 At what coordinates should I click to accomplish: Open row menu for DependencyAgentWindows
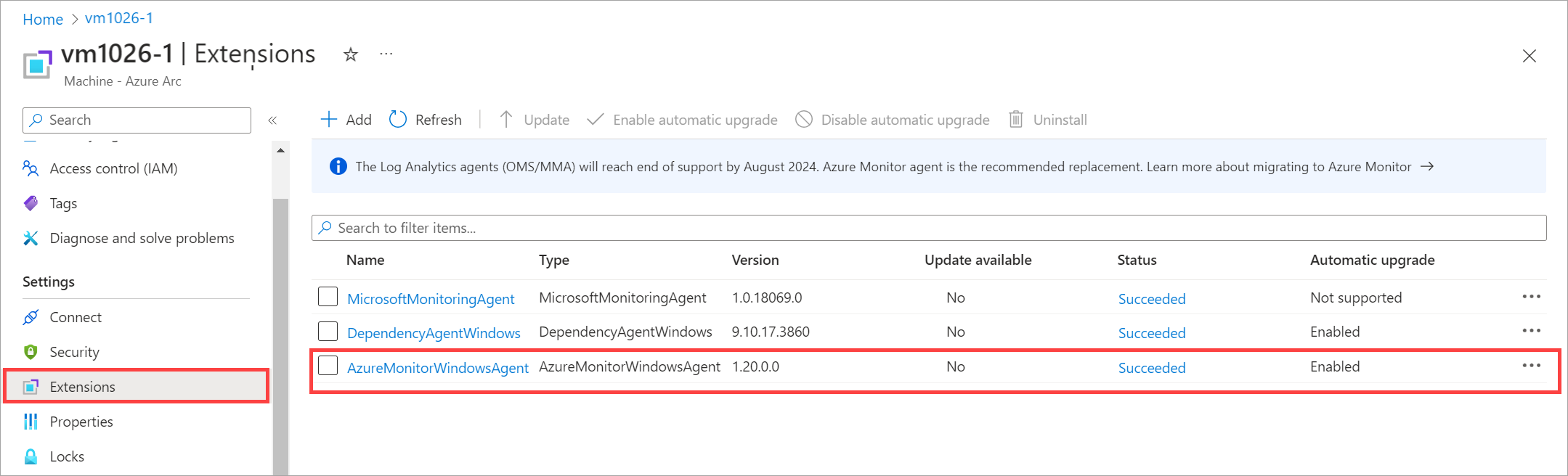pyautogui.click(x=1531, y=331)
